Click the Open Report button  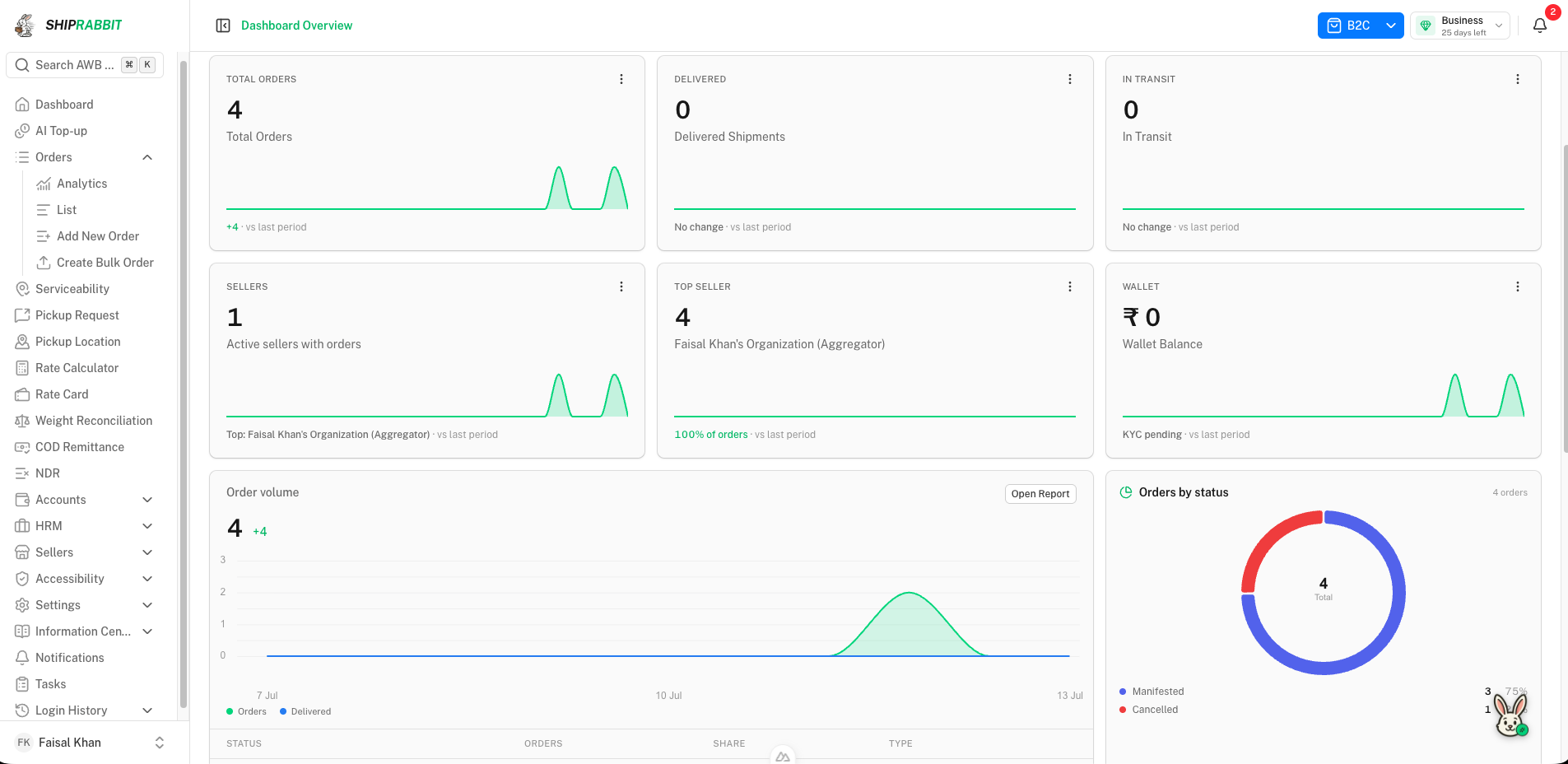click(x=1040, y=494)
